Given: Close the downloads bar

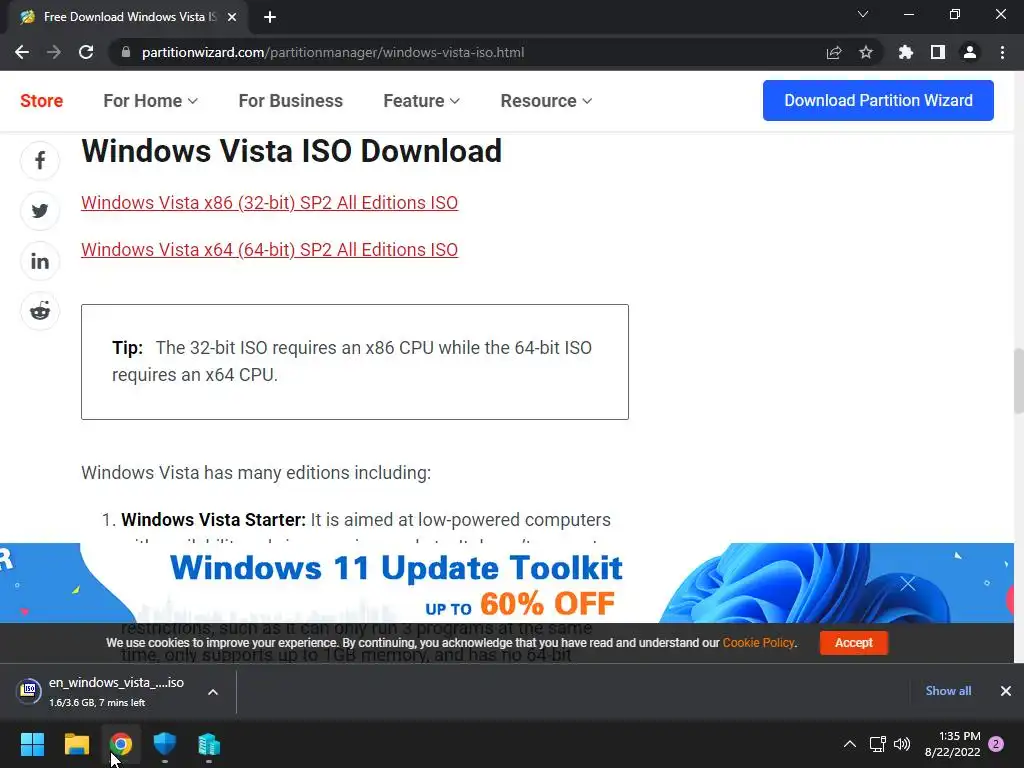Looking at the screenshot, I should tap(1006, 691).
